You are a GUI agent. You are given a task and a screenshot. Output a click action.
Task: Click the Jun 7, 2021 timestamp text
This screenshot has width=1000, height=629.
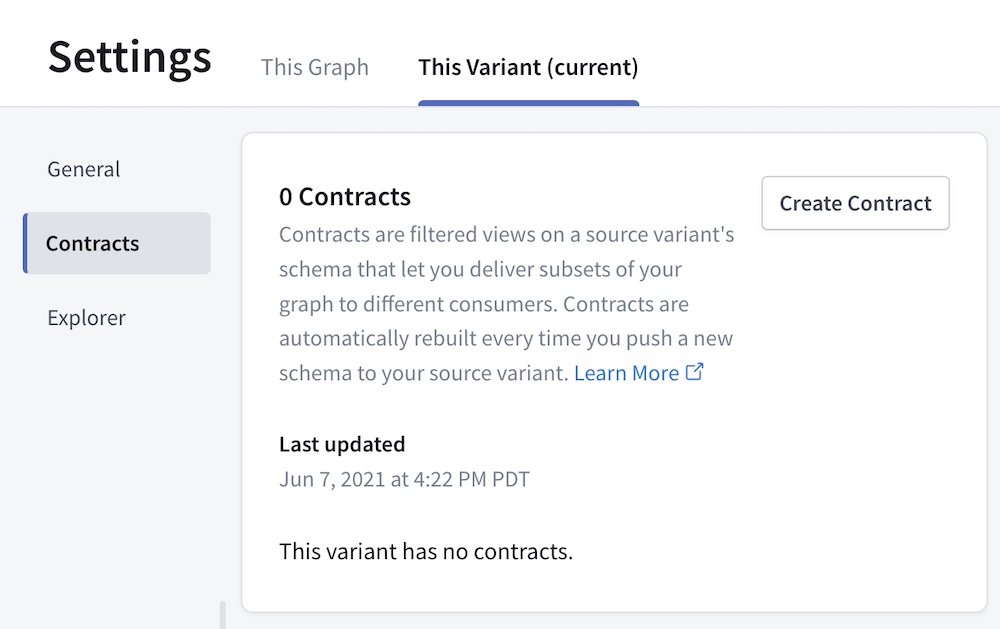tap(404, 479)
